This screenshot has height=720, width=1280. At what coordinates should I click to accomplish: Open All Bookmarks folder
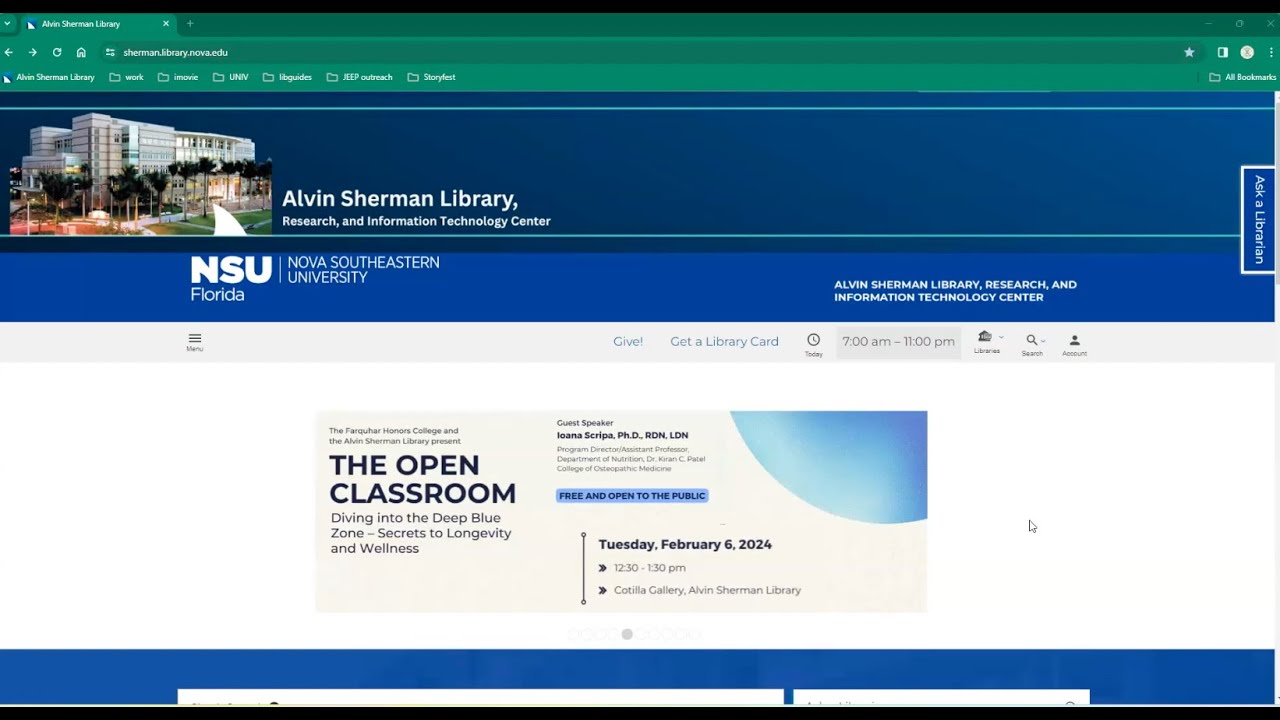coord(1242,77)
